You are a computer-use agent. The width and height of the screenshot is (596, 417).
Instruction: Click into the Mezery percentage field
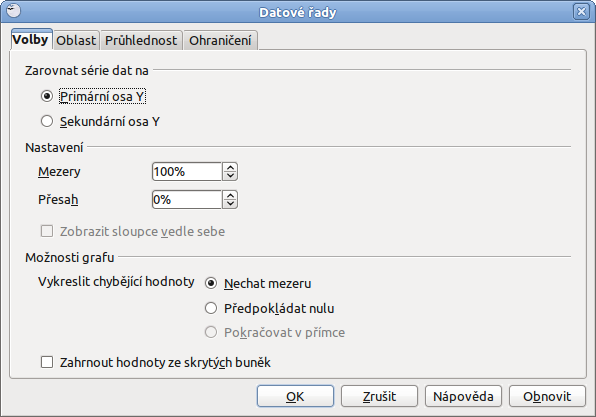click(x=187, y=171)
